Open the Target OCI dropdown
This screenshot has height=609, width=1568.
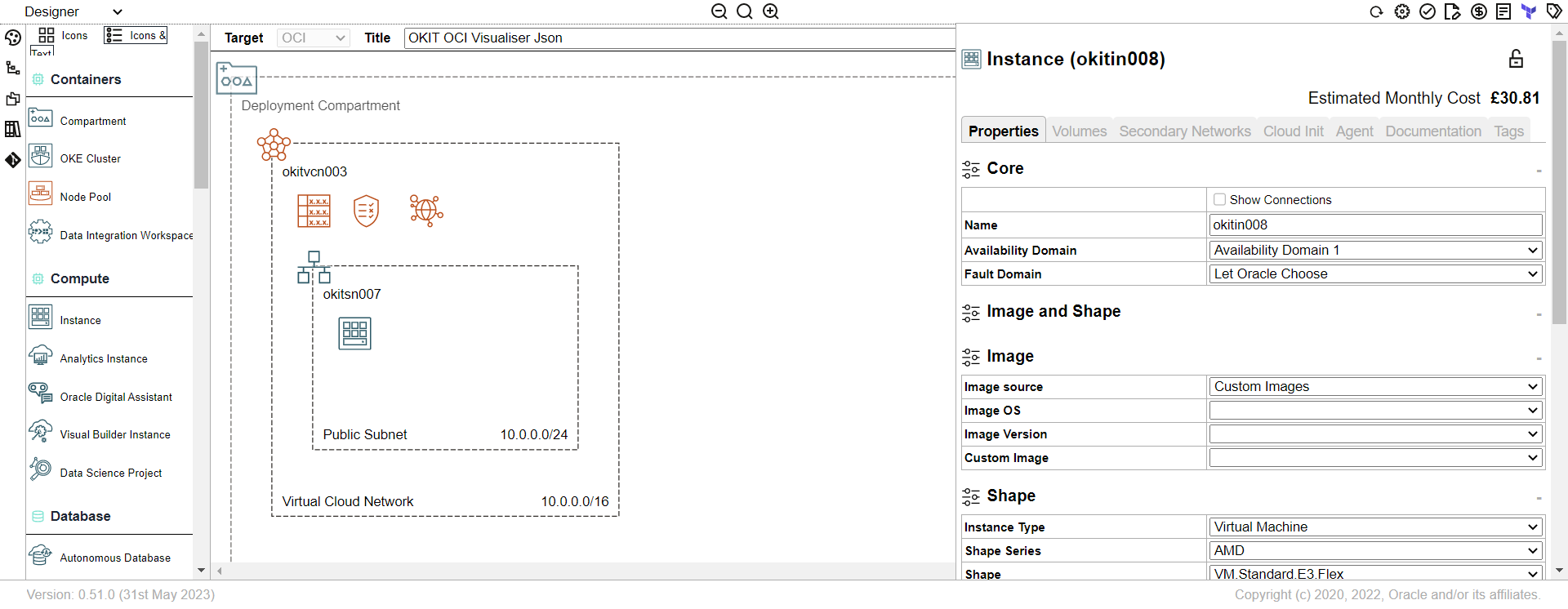[x=314, y=38]
